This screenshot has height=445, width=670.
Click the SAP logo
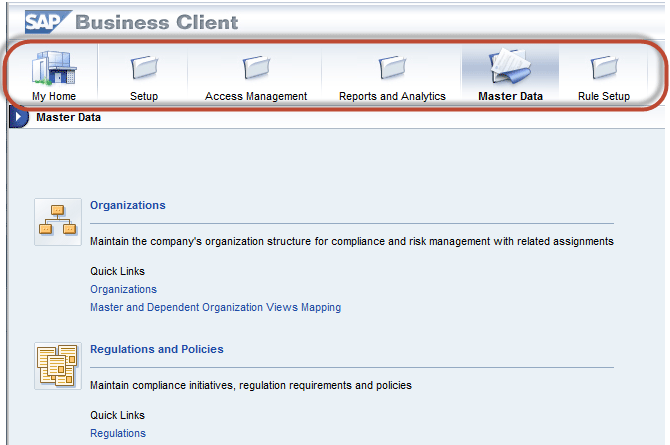[47, 22]
